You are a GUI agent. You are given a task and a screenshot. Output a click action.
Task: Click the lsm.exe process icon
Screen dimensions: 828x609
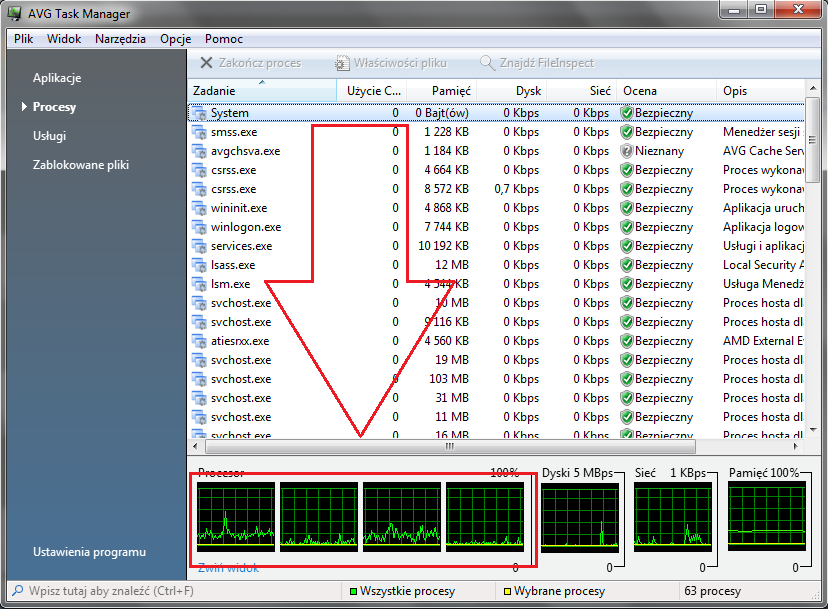[x=199, y=284]
